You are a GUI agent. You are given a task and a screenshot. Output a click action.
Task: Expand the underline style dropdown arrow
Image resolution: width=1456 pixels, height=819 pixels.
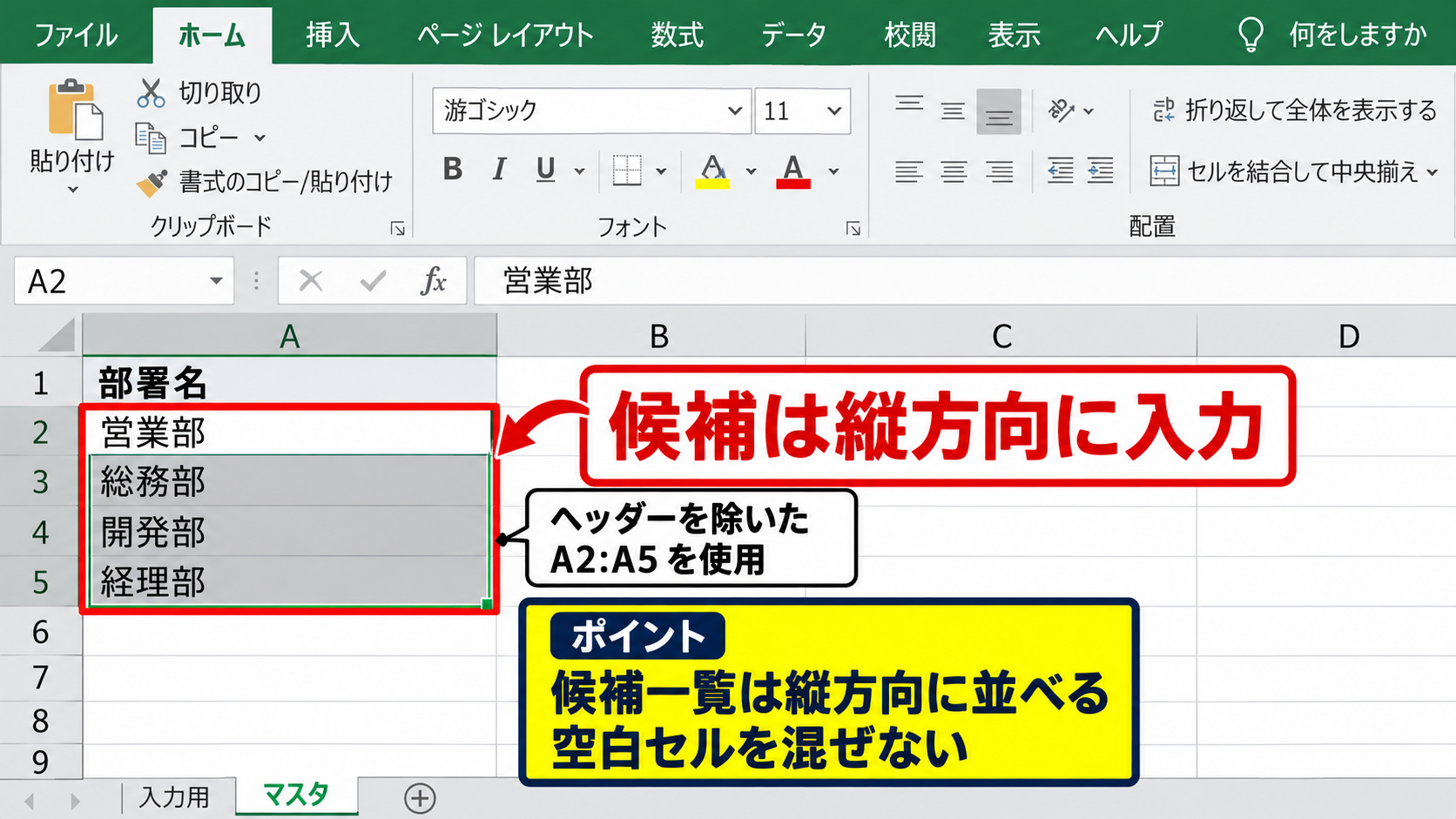[579, 171]
